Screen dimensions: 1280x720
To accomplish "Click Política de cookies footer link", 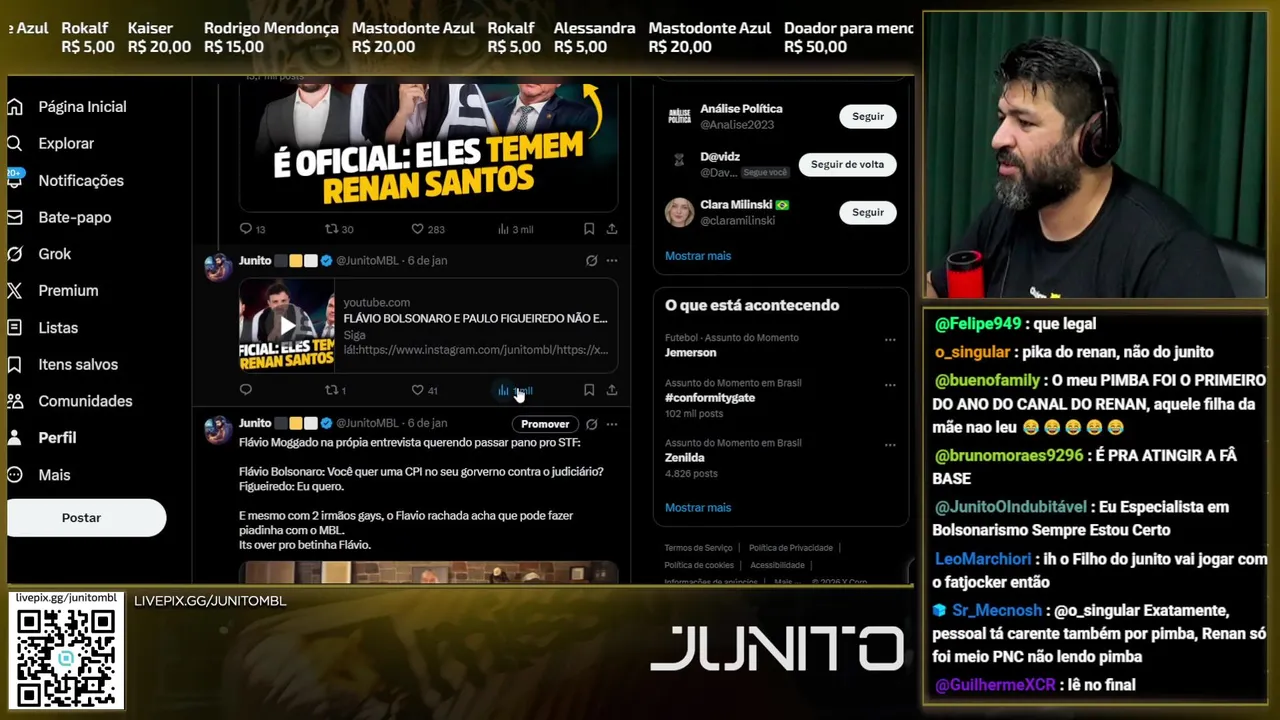I will tap(698, 565).
